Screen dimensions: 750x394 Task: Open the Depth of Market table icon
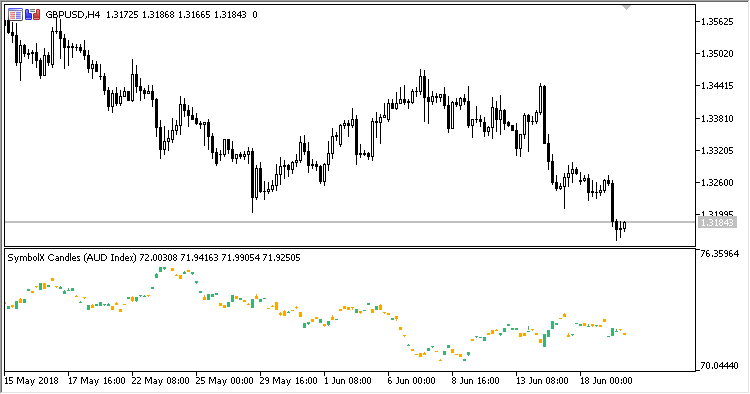tap(15, 15)
